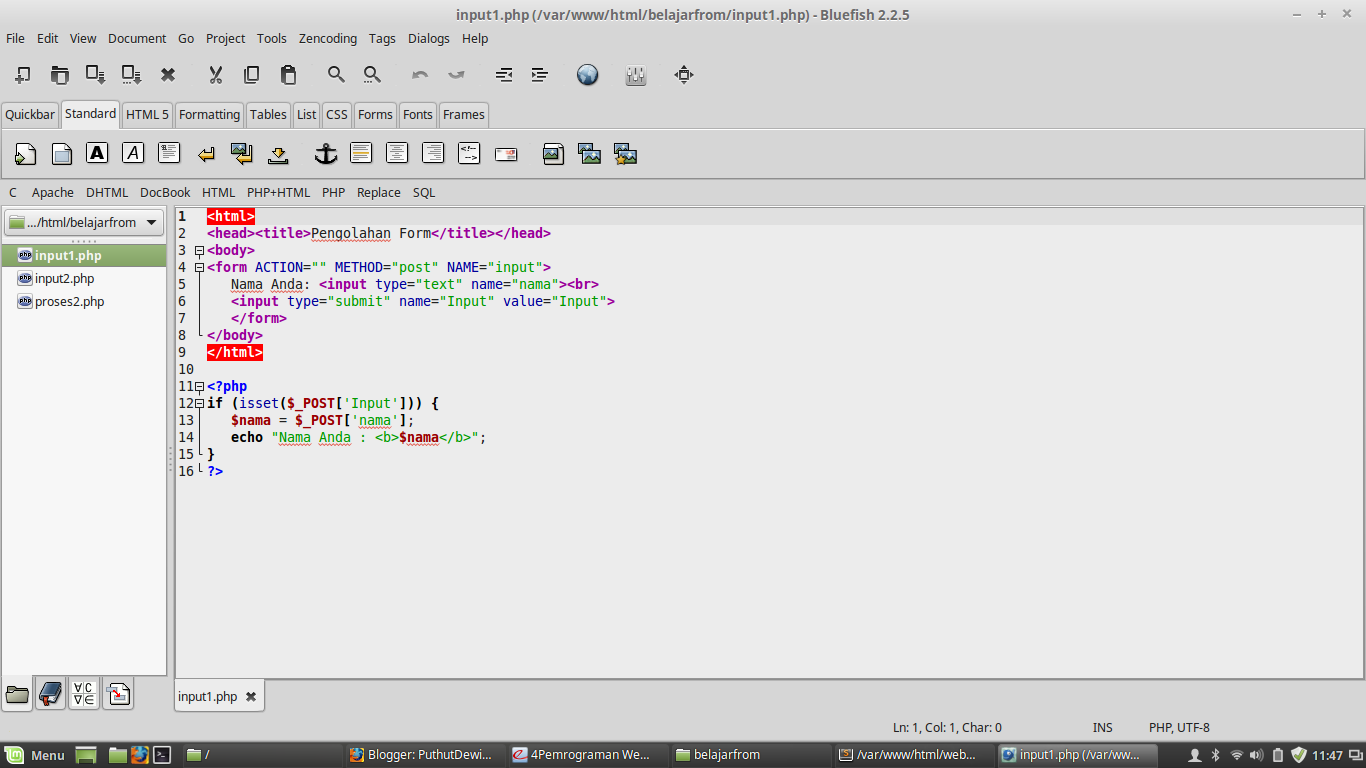The image size is (1366, 768).
Task: Collapse the form fold marker on line 4
Action: tap(200, 267)
